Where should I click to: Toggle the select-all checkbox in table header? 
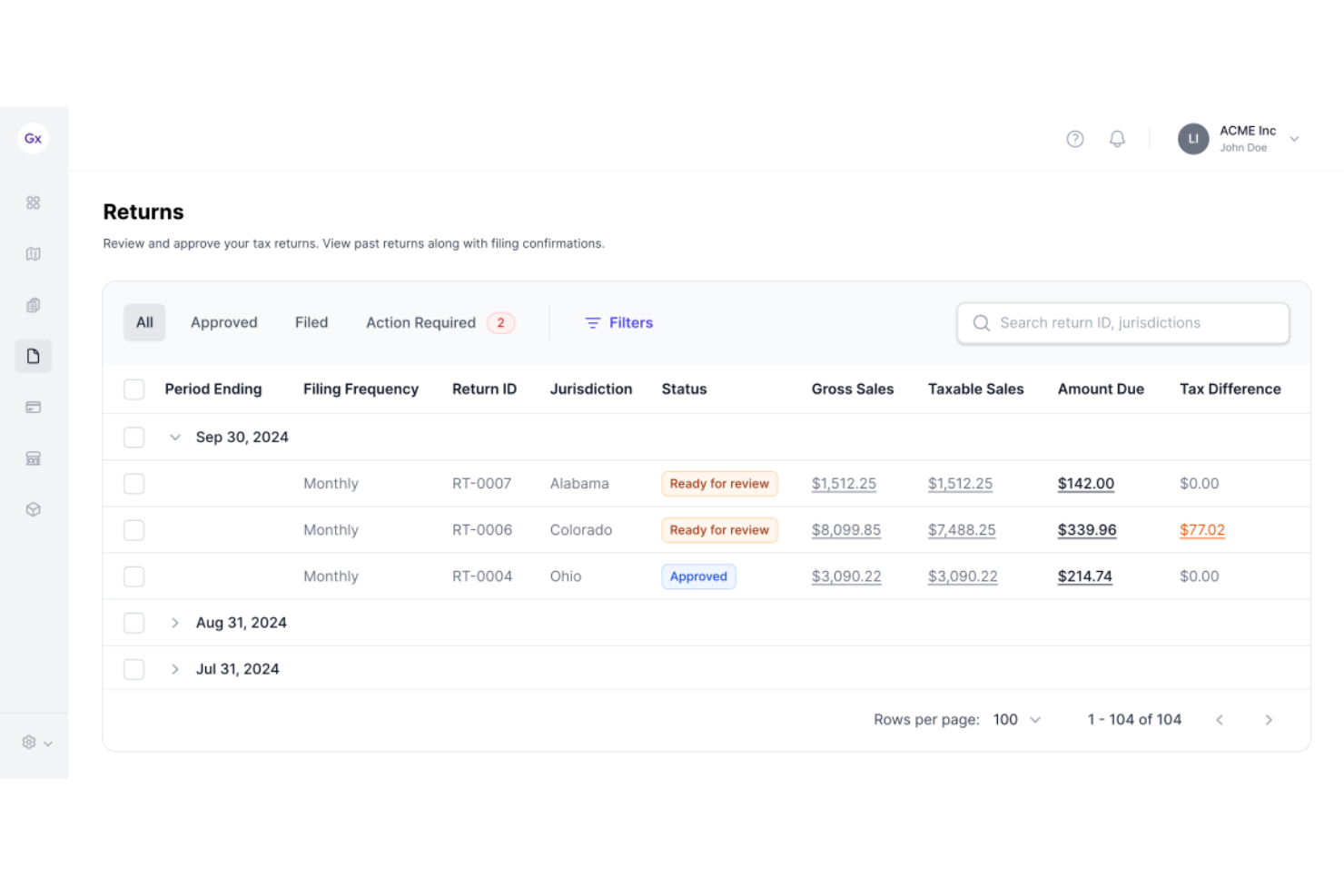pos(133,389)
